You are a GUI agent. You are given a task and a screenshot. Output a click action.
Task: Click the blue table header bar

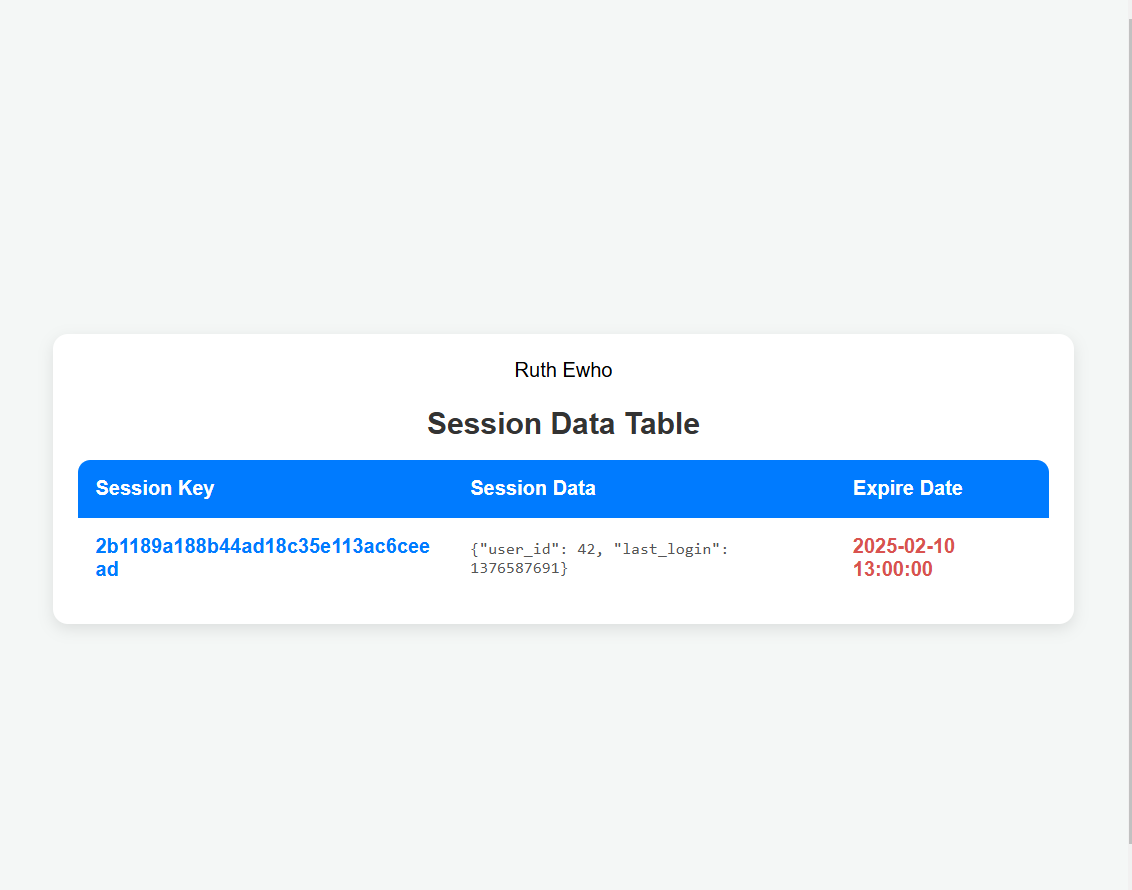coord(563,488)
